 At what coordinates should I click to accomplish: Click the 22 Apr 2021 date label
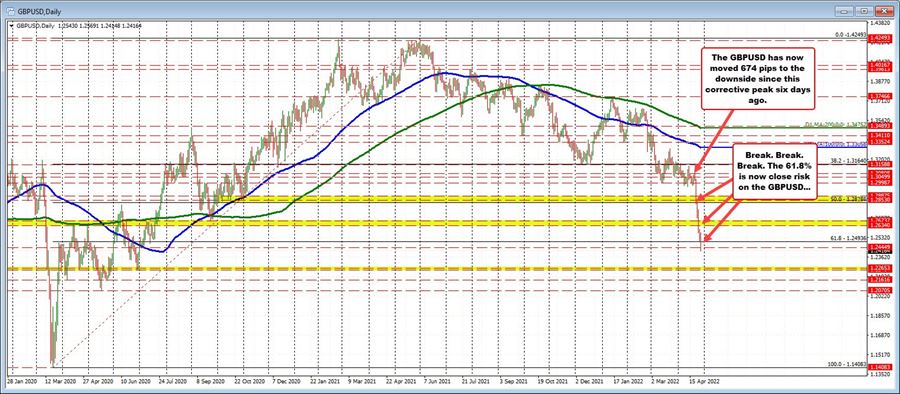click(x=401, y=381)
